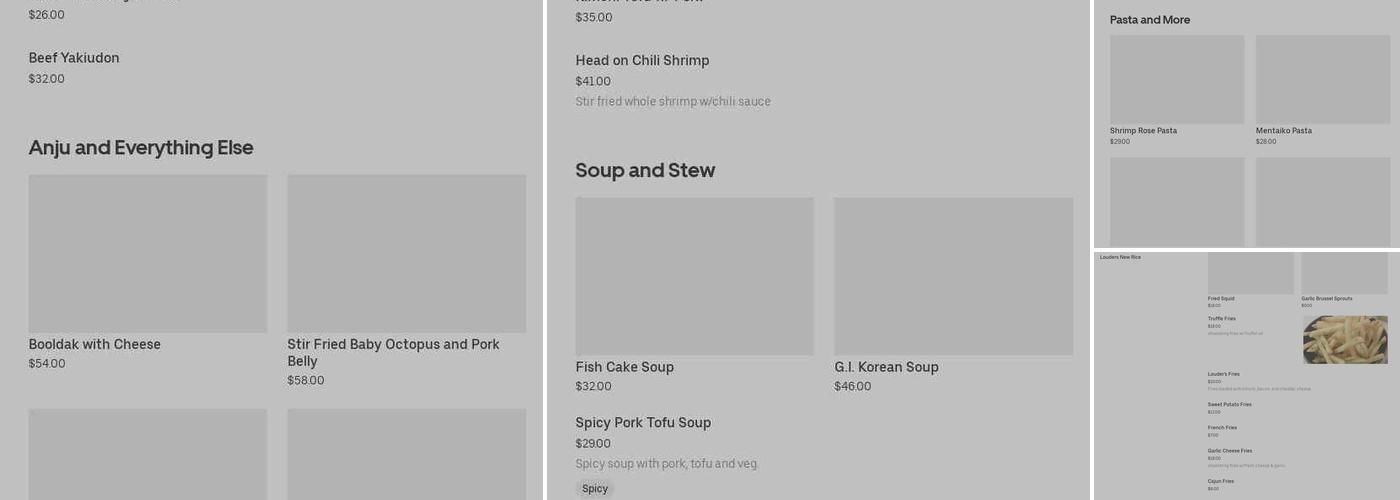1400x500 pixels.
Task: Click the Soup and Stew section heading
Action: click(645, 170)
